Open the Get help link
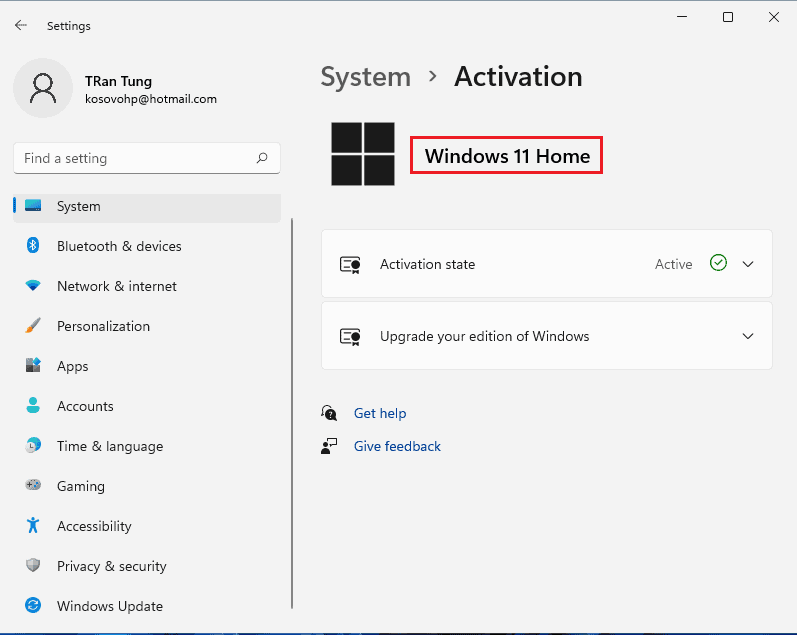 tap(380, 413)
